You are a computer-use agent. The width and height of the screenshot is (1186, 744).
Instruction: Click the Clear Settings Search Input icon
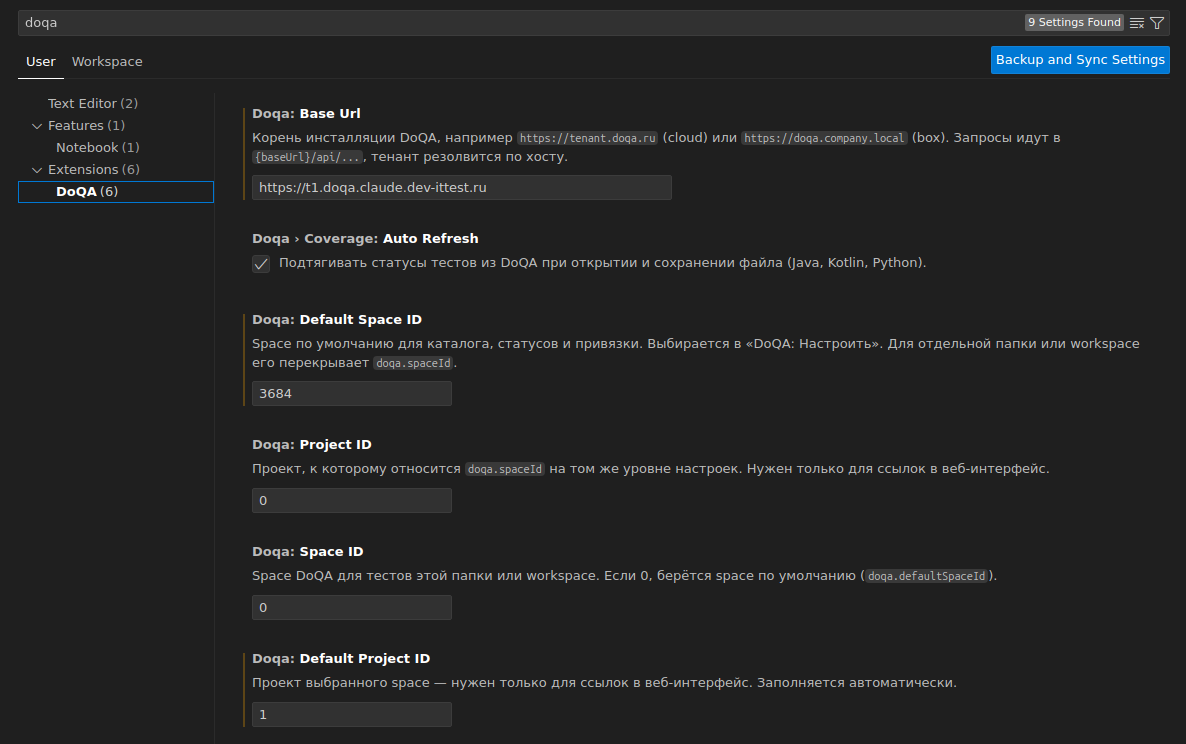pos(1137,23)
